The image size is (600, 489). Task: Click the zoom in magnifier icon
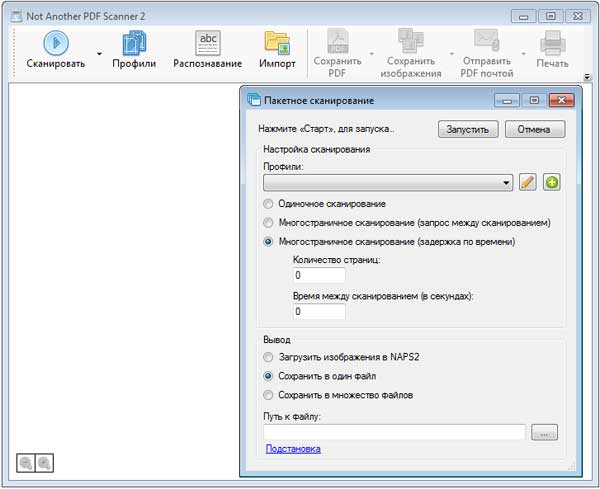click(x=44, y=463)
